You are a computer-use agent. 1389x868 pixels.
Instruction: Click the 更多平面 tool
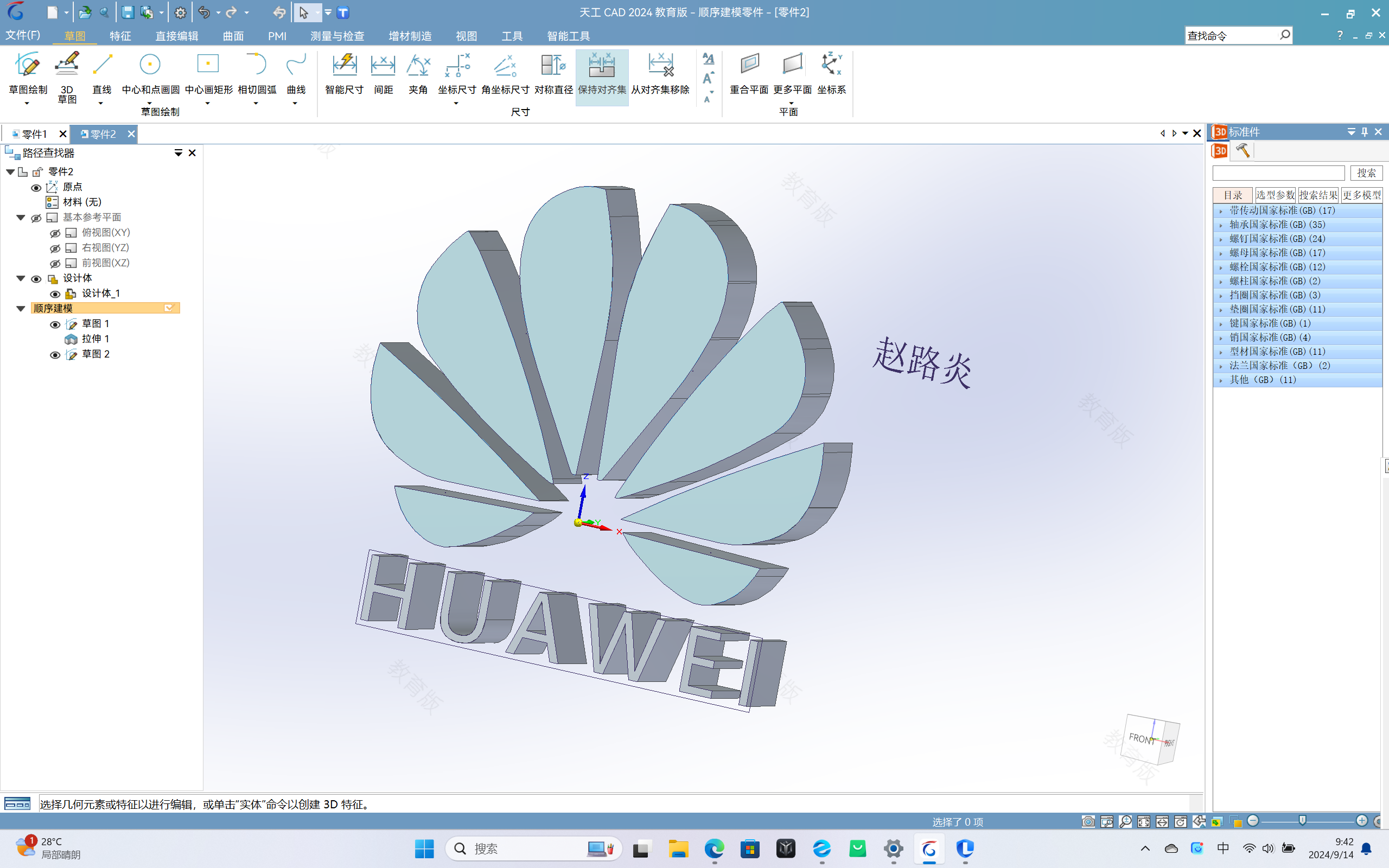click(x=792, y=73)
